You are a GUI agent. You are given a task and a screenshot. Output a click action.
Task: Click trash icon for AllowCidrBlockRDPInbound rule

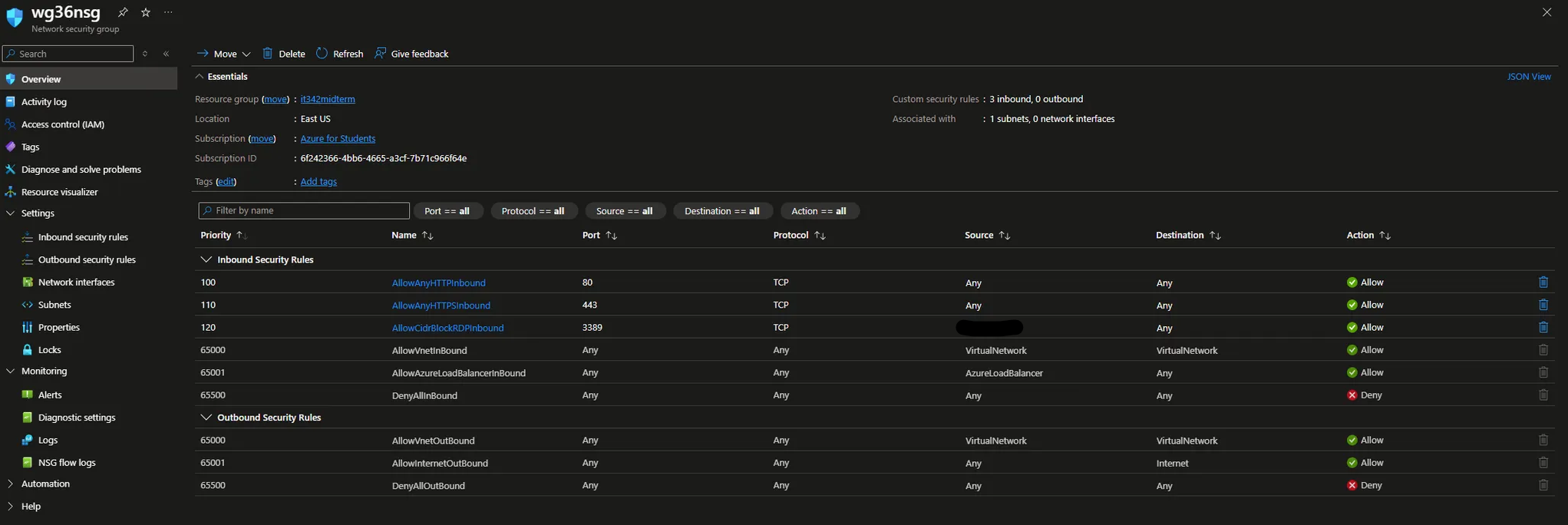pos(1543,328)
